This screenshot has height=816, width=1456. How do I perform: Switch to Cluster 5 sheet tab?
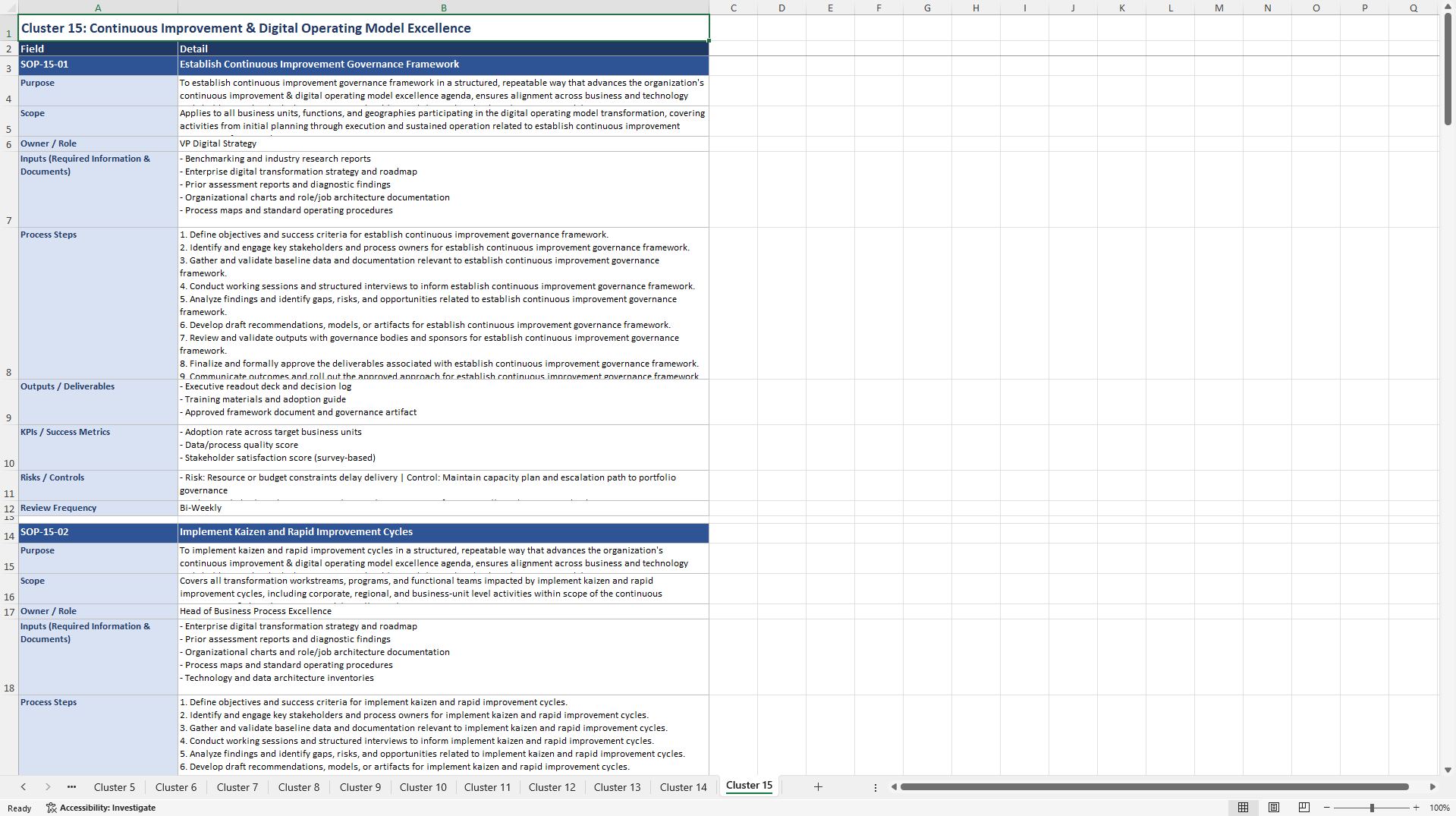(115, 787)
